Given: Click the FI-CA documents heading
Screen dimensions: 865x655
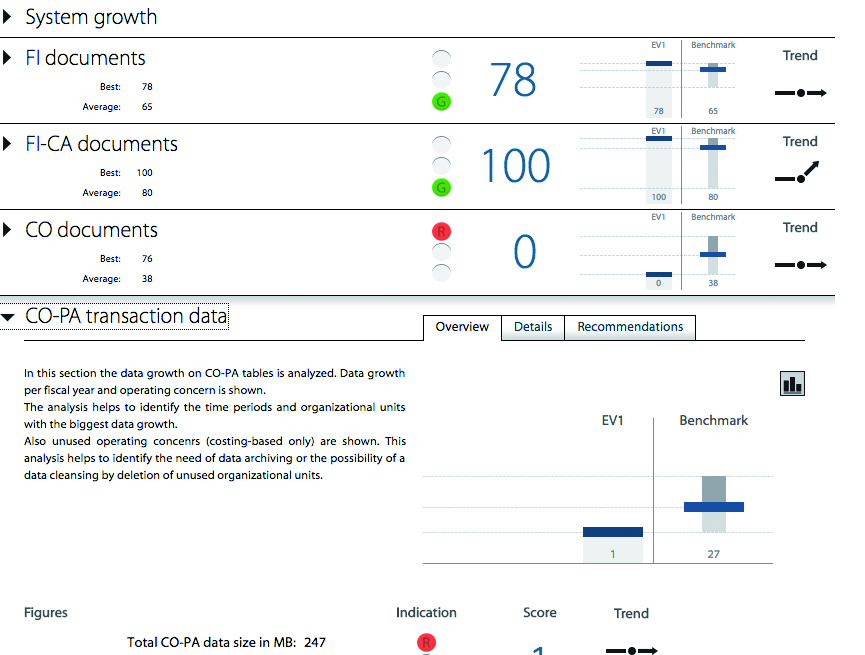Looking at the screenshot, I should coord(101,144).
